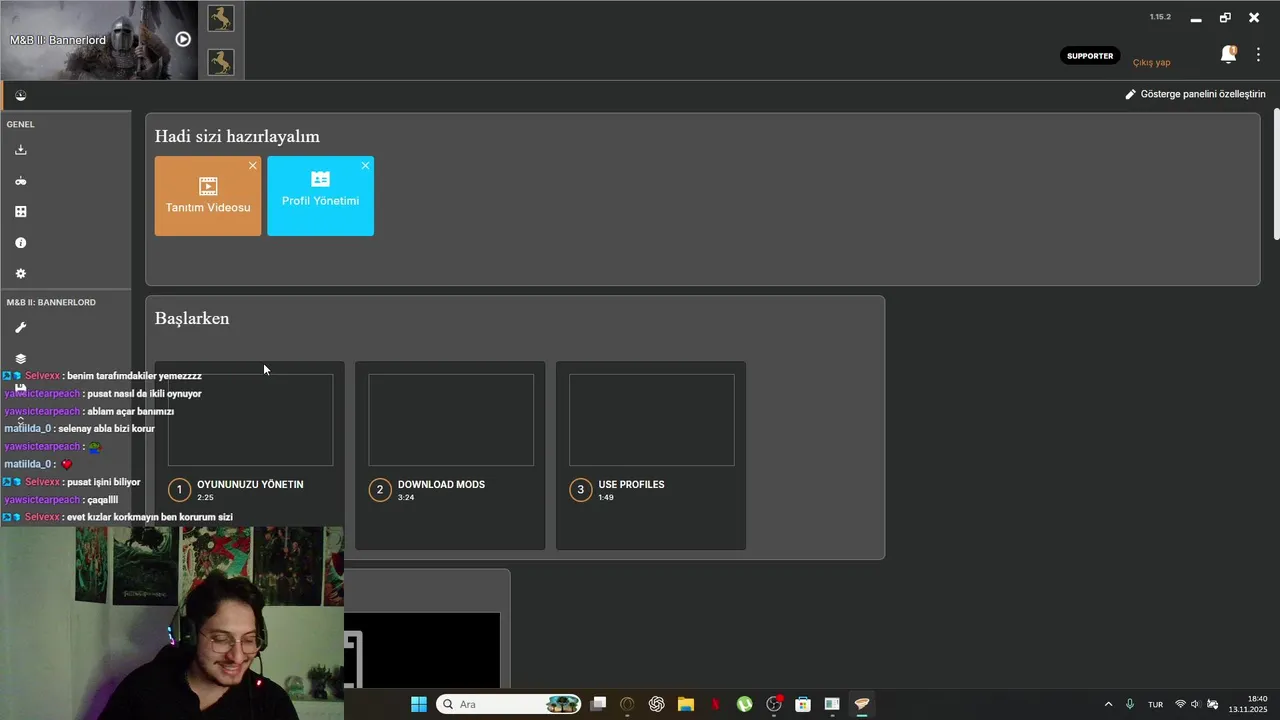Expand hidden system tray icons chevron
The width and height of the screenshot is (1280, 720).
point(1108,704)
